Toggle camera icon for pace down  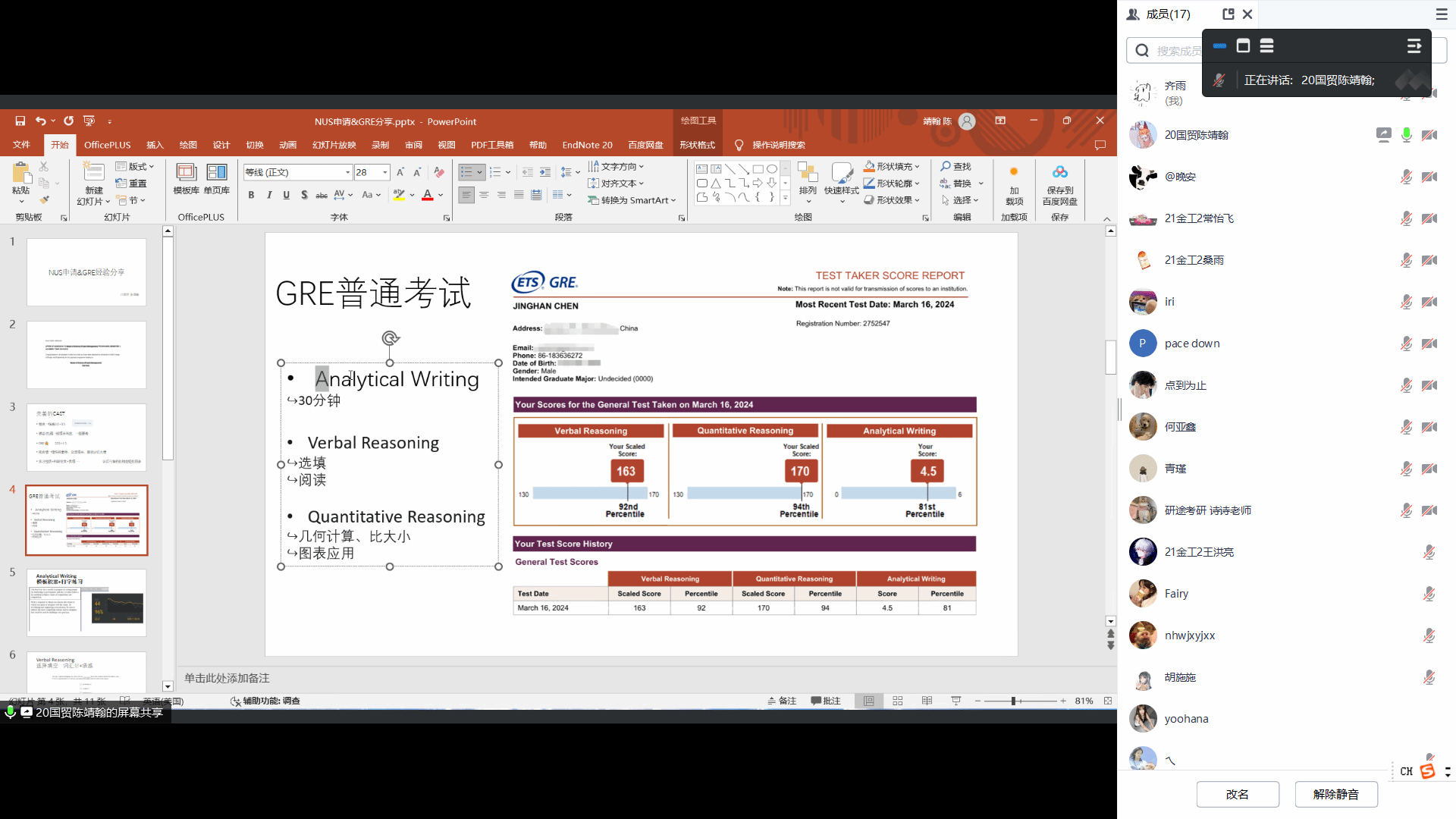click(1429, 344)
